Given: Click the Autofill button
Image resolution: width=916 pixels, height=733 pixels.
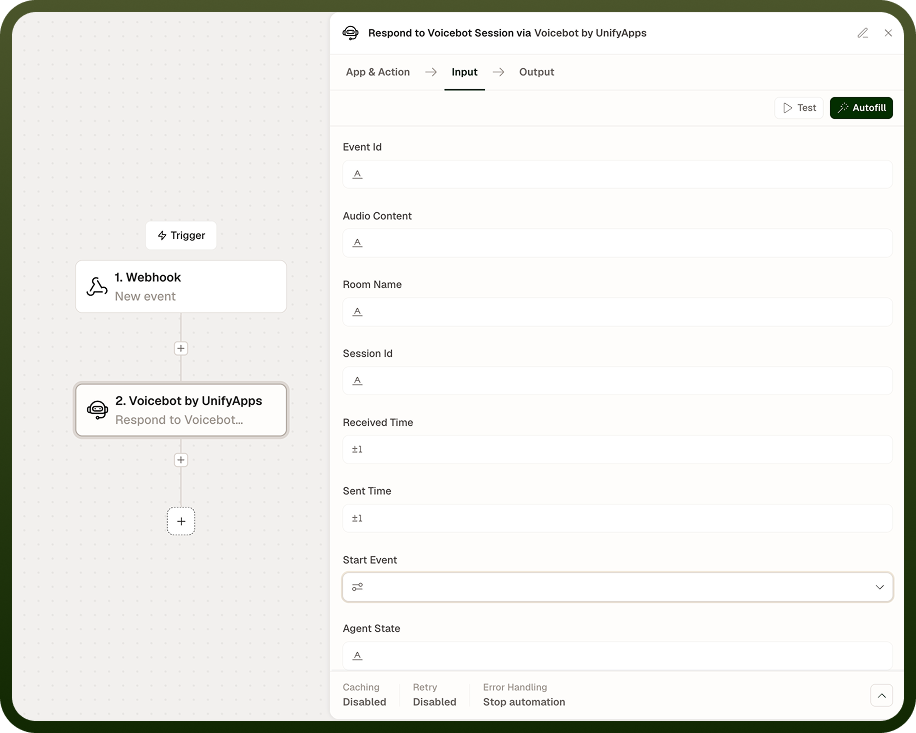Looking at the screenshot, I should click(x=861, y=108).
